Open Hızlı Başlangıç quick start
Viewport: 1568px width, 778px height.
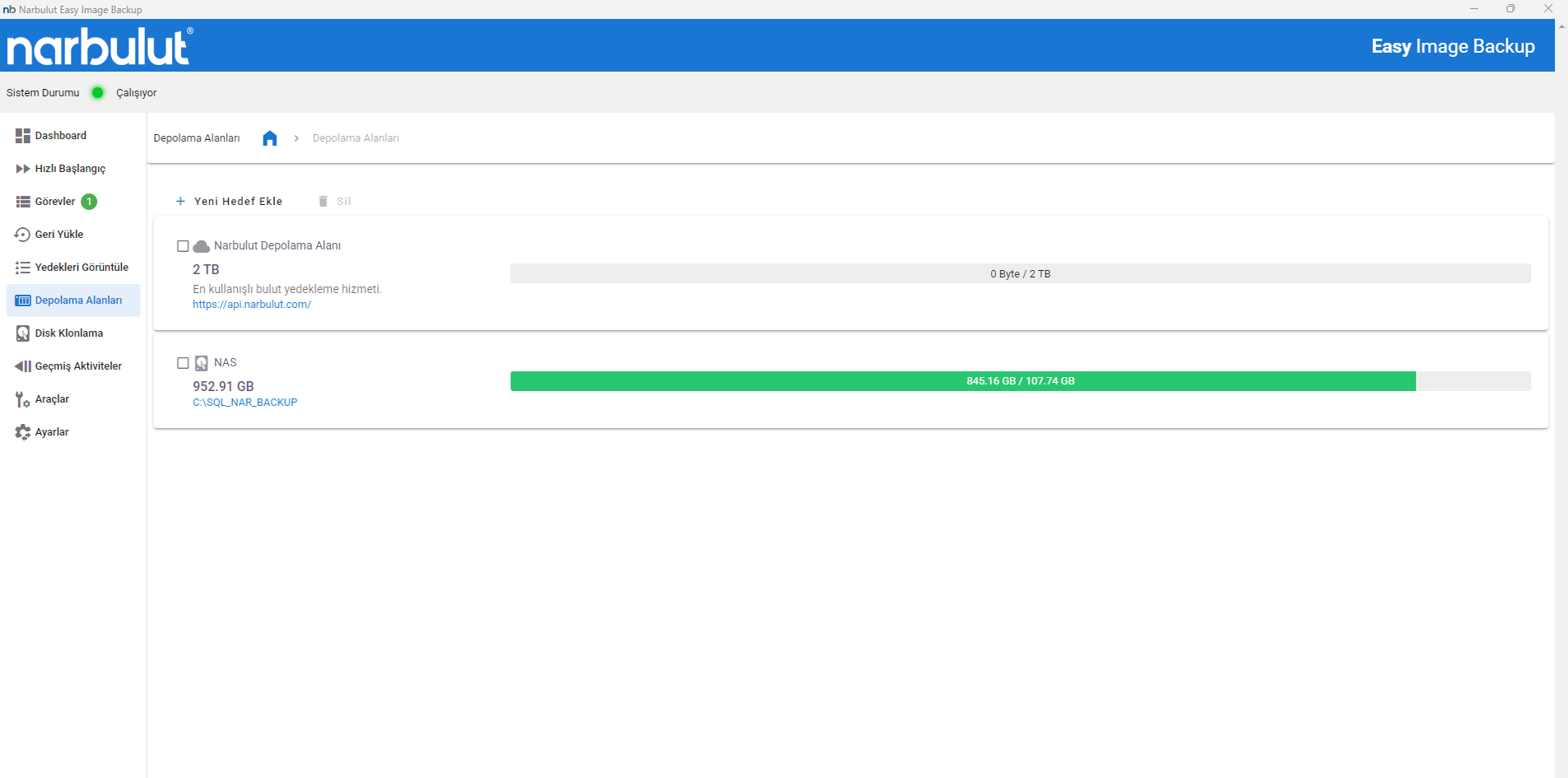tap(69, 169)
